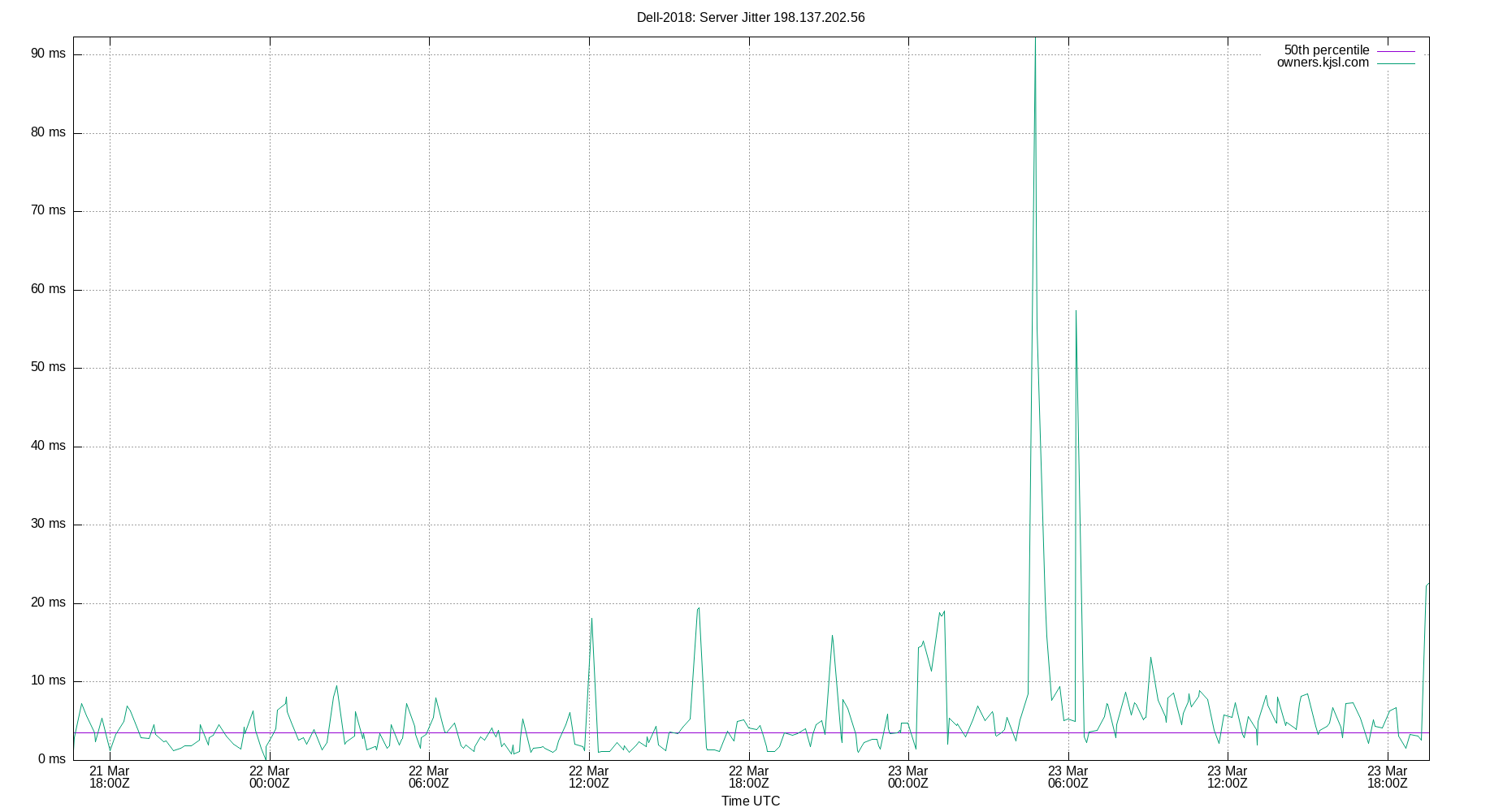Image resolution: width=1503 pixels, height=812 pixels.
Task: Click the '0 ms' y-axis tick label
Action: 50,759
